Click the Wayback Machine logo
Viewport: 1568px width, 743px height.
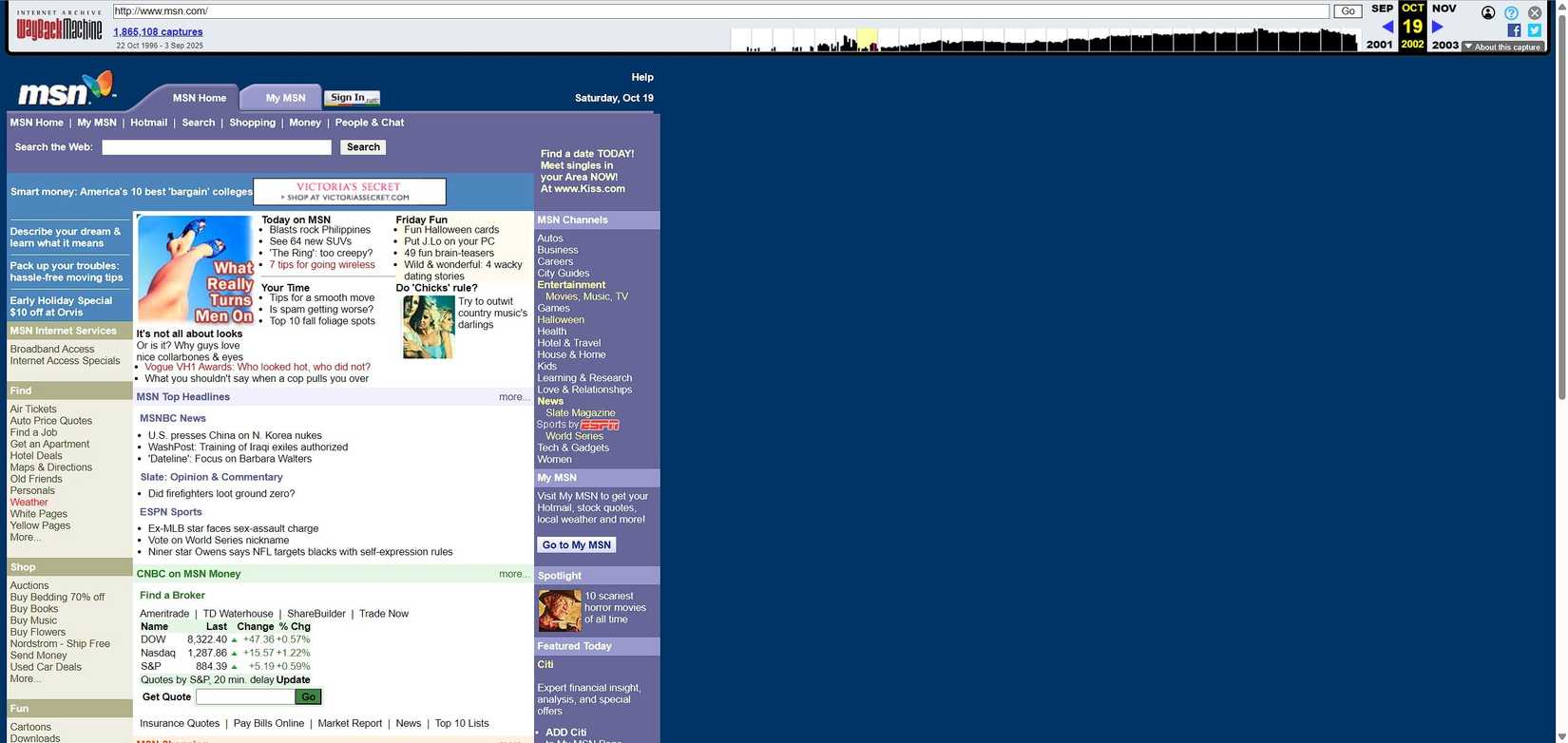pyautogui.click(x=59, y=26)
